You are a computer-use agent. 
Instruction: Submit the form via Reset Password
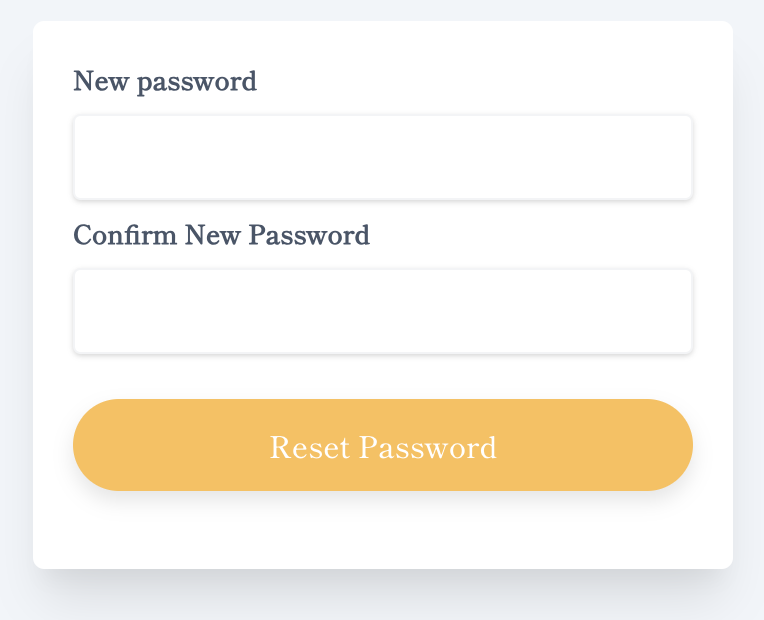[x=383, y=445]
